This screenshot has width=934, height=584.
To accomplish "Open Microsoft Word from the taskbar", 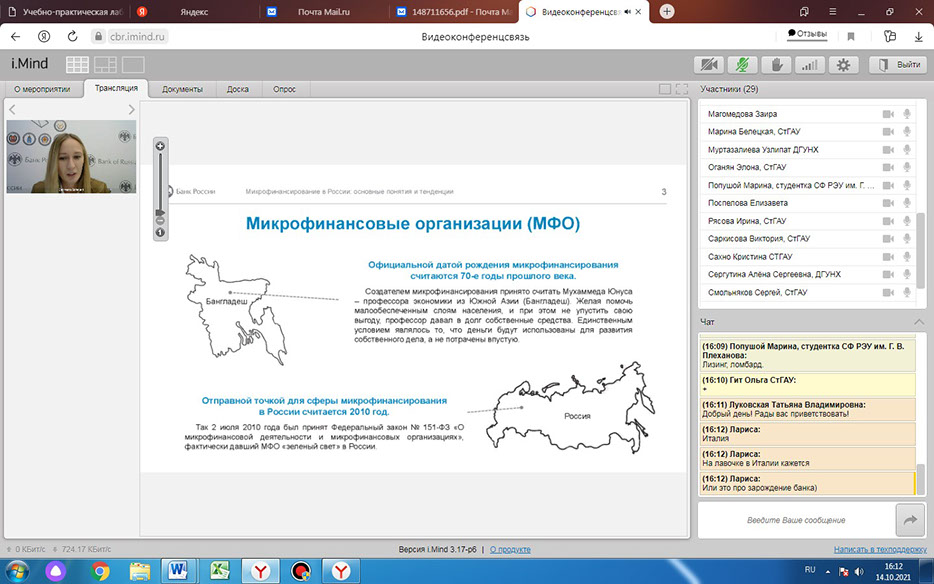I will click(x=178, y=571).
